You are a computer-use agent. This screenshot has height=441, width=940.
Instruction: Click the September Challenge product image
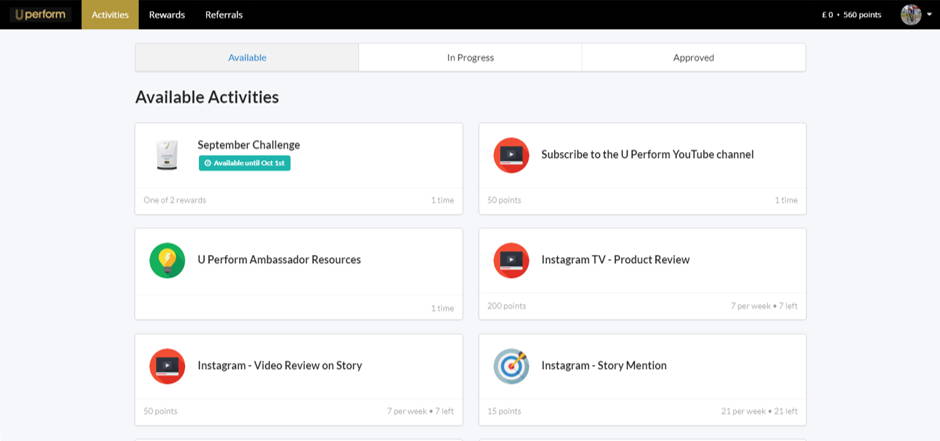(x=167, y=155)
